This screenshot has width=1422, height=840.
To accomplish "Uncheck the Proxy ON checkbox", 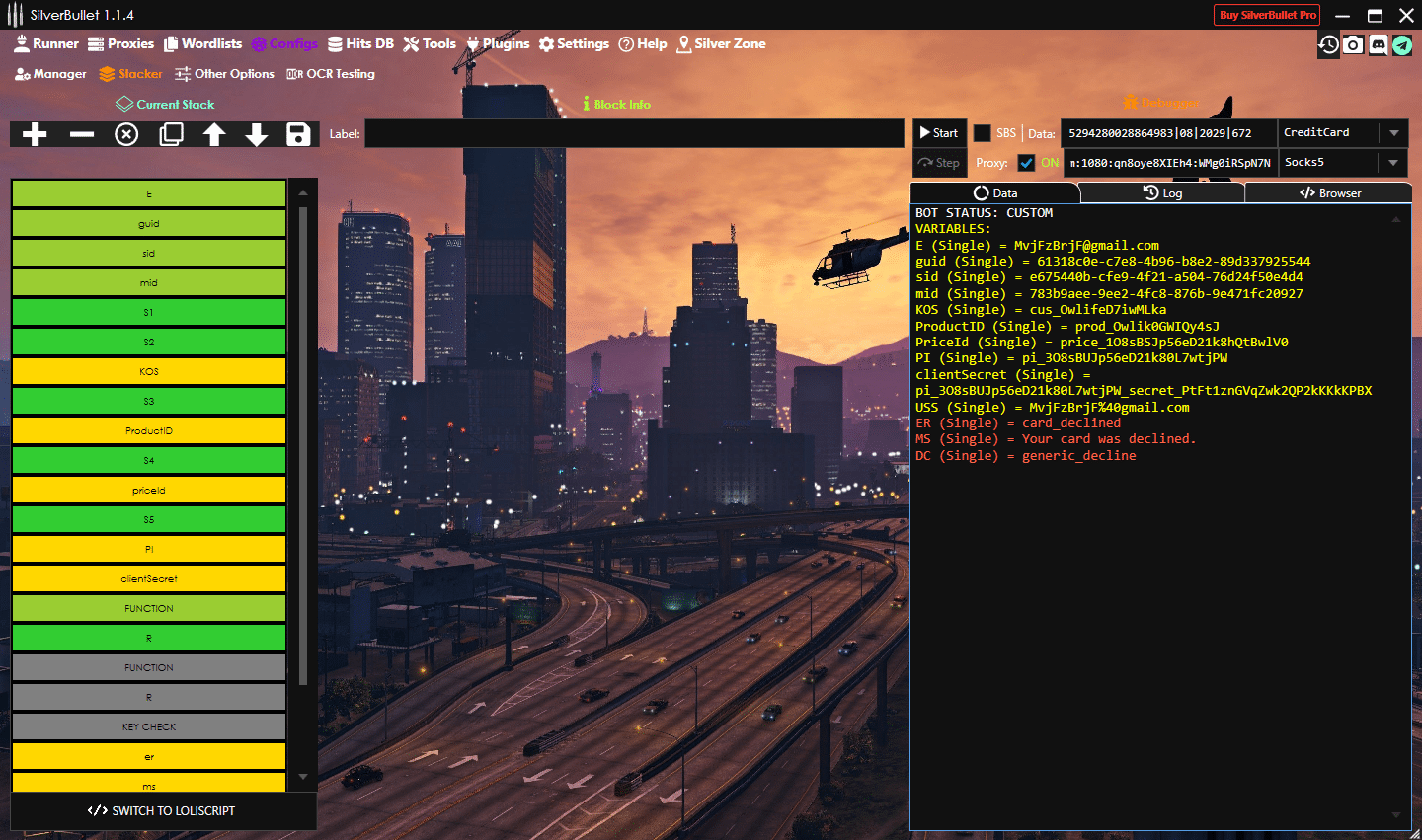I will coord(1027,163).
